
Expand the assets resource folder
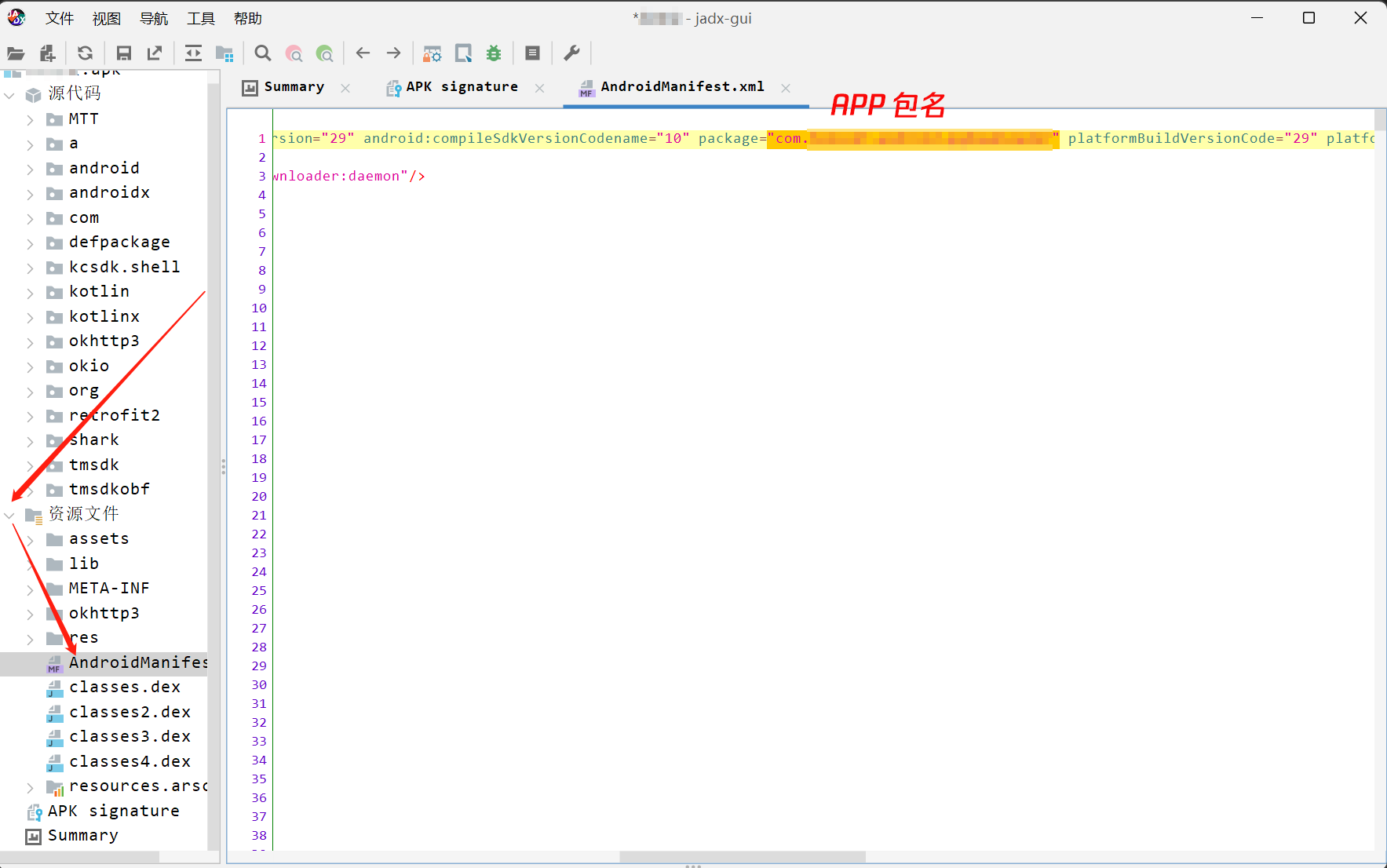(x=29, y=538)
